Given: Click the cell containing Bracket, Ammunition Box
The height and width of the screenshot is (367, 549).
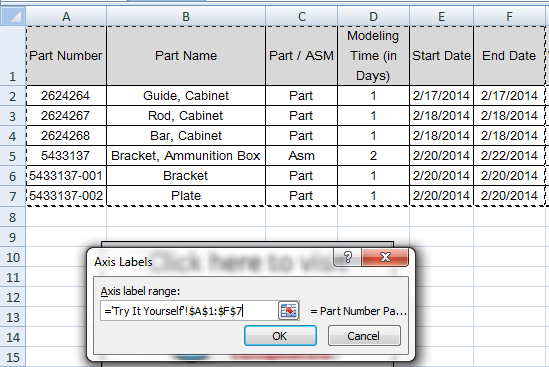Looking at the screenshot, I should (x=186, y=156).
